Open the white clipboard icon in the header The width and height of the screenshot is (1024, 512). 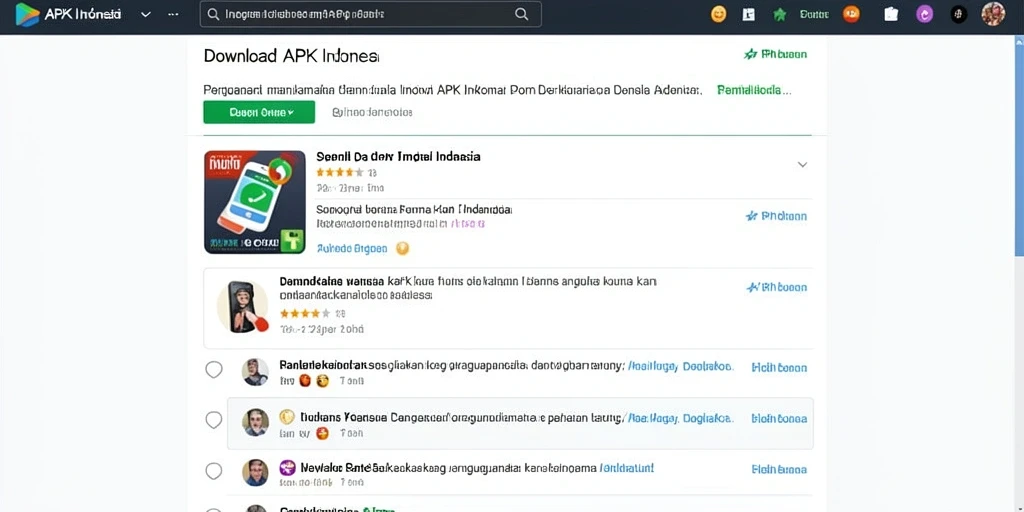click(x=891, y=14)
